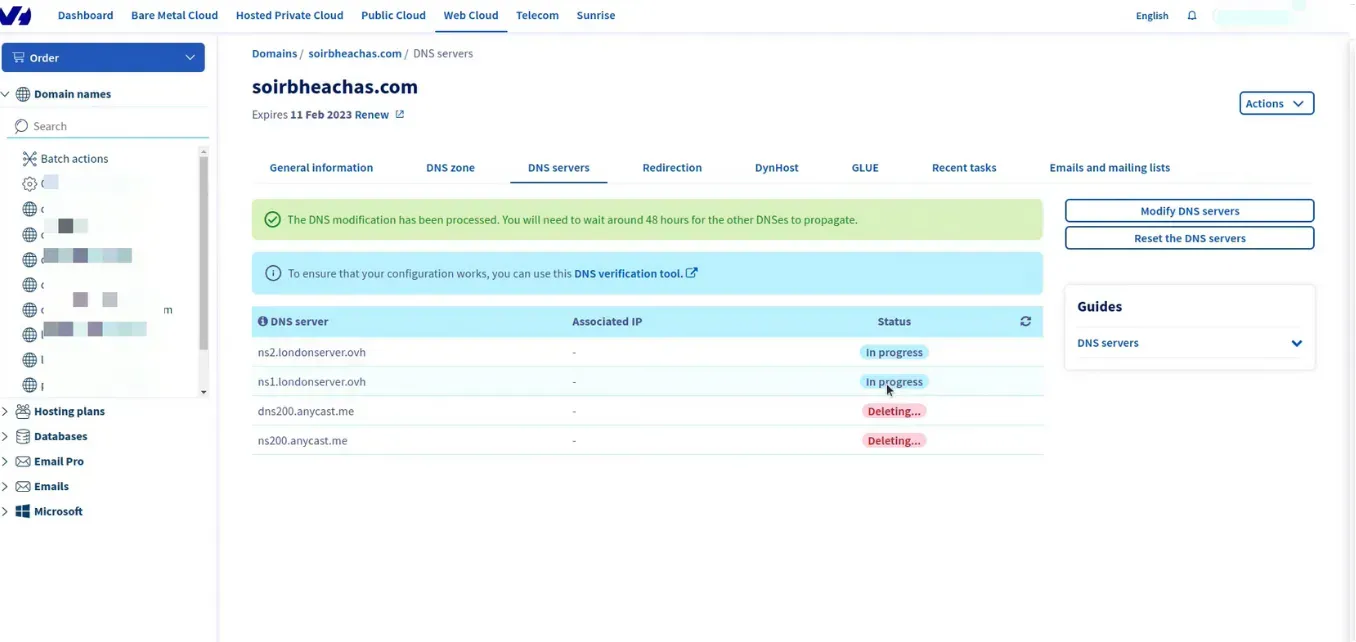This screenshot has height=642, width=1356.
Task: Click the Microsoft logo icon
Action: pos(22,511)
